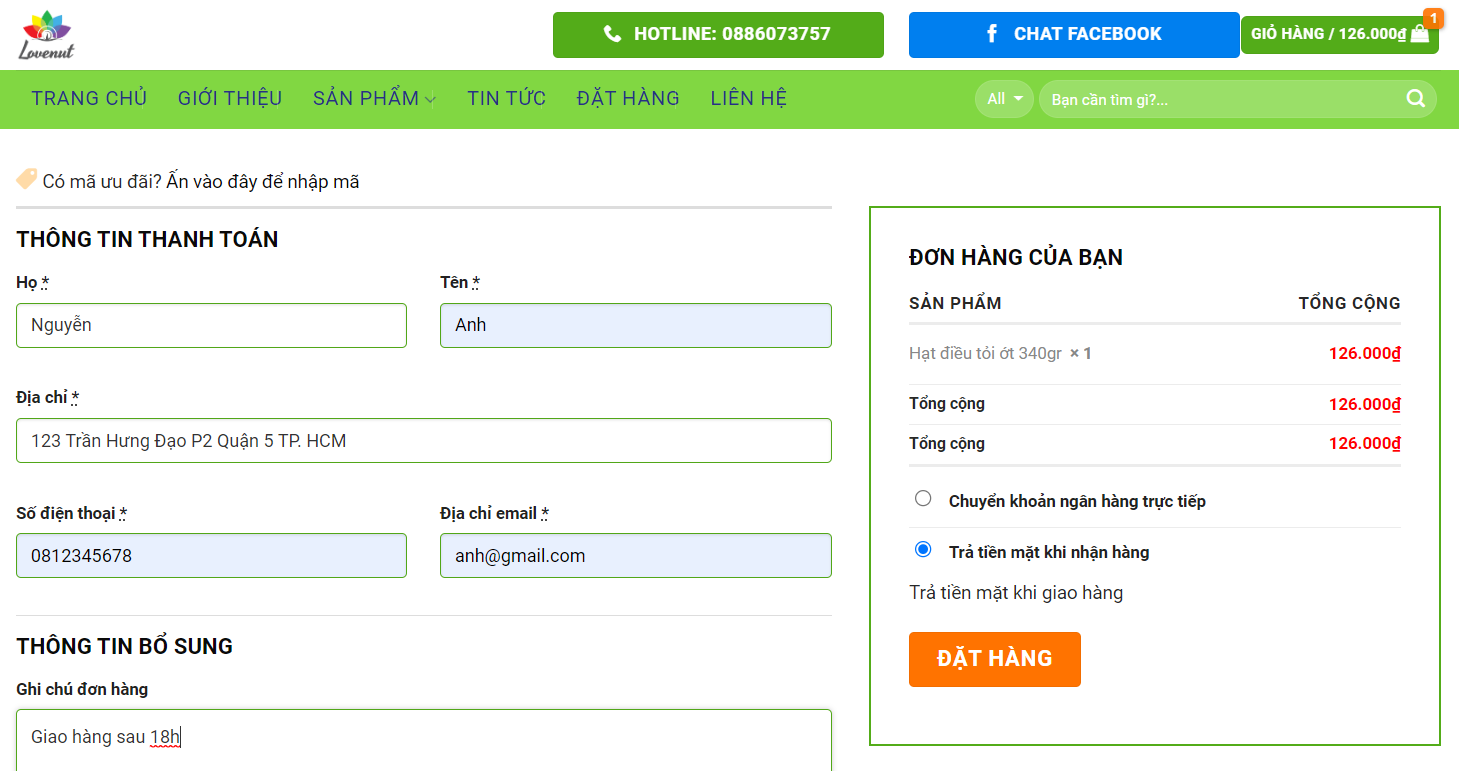Click the Số điện thoại phone field

click(211, 556)
